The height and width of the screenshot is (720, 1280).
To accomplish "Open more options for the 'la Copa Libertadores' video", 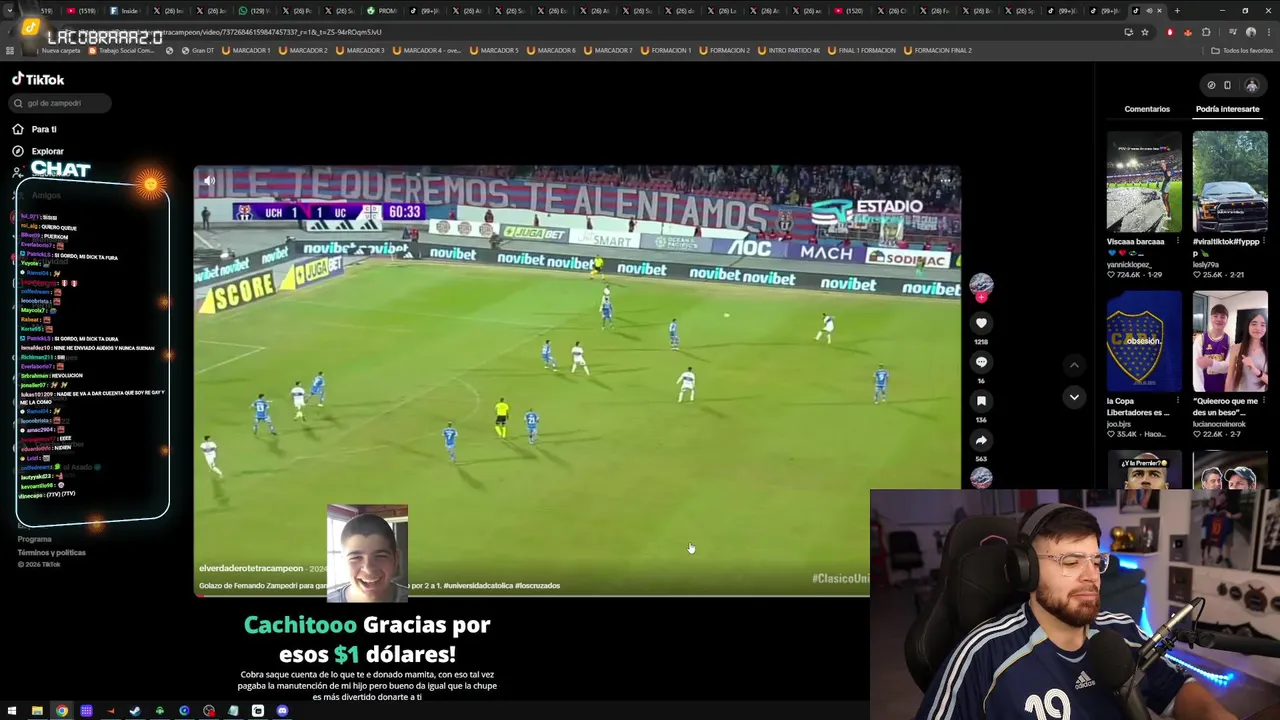I will pyautogui.click(x=1177, y=402).
